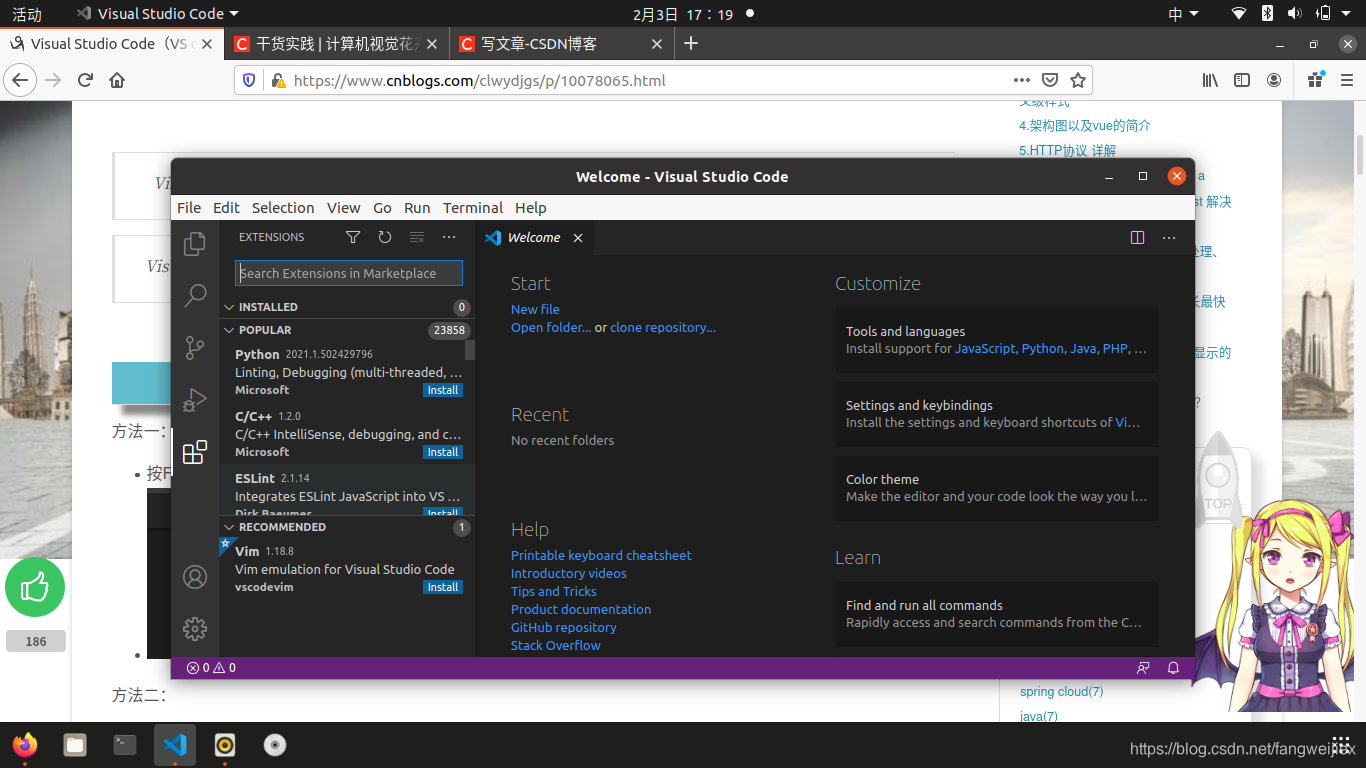
Task: Bookmark this page with star icon
Action: point(1078,80)
